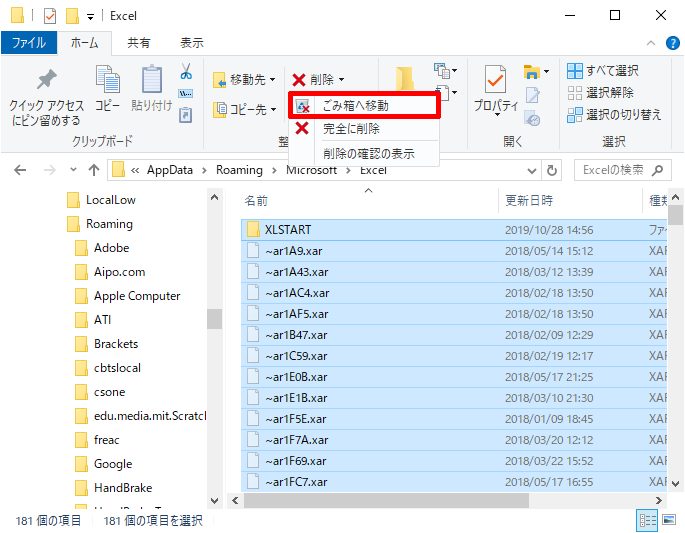This screenshot has width=685, height=533.
Task: Choose 完全に削除 menu entry
Action: click(x=364, y=129)
